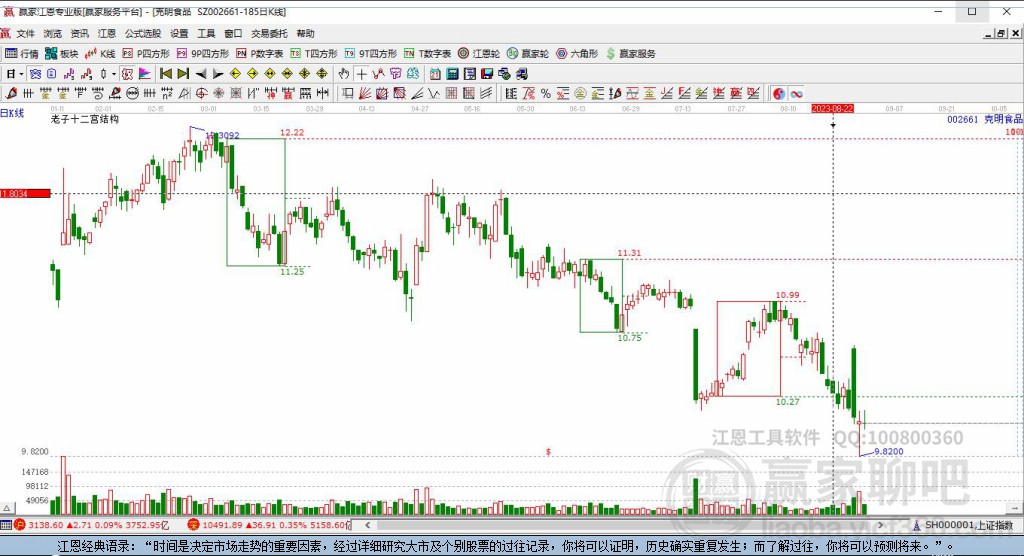This screenshot has width=1024, height=556.
Task: Select the Gann fan lines tool
Action: pos(364,93)
